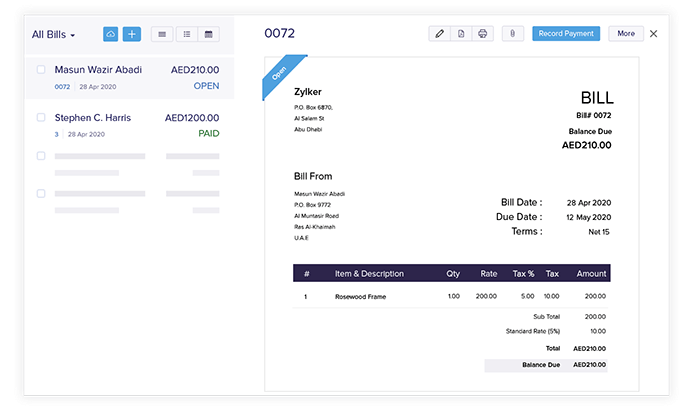Click bill number 0072 in list
This screenshot has width=691, height=408.
tap(62, 87)
